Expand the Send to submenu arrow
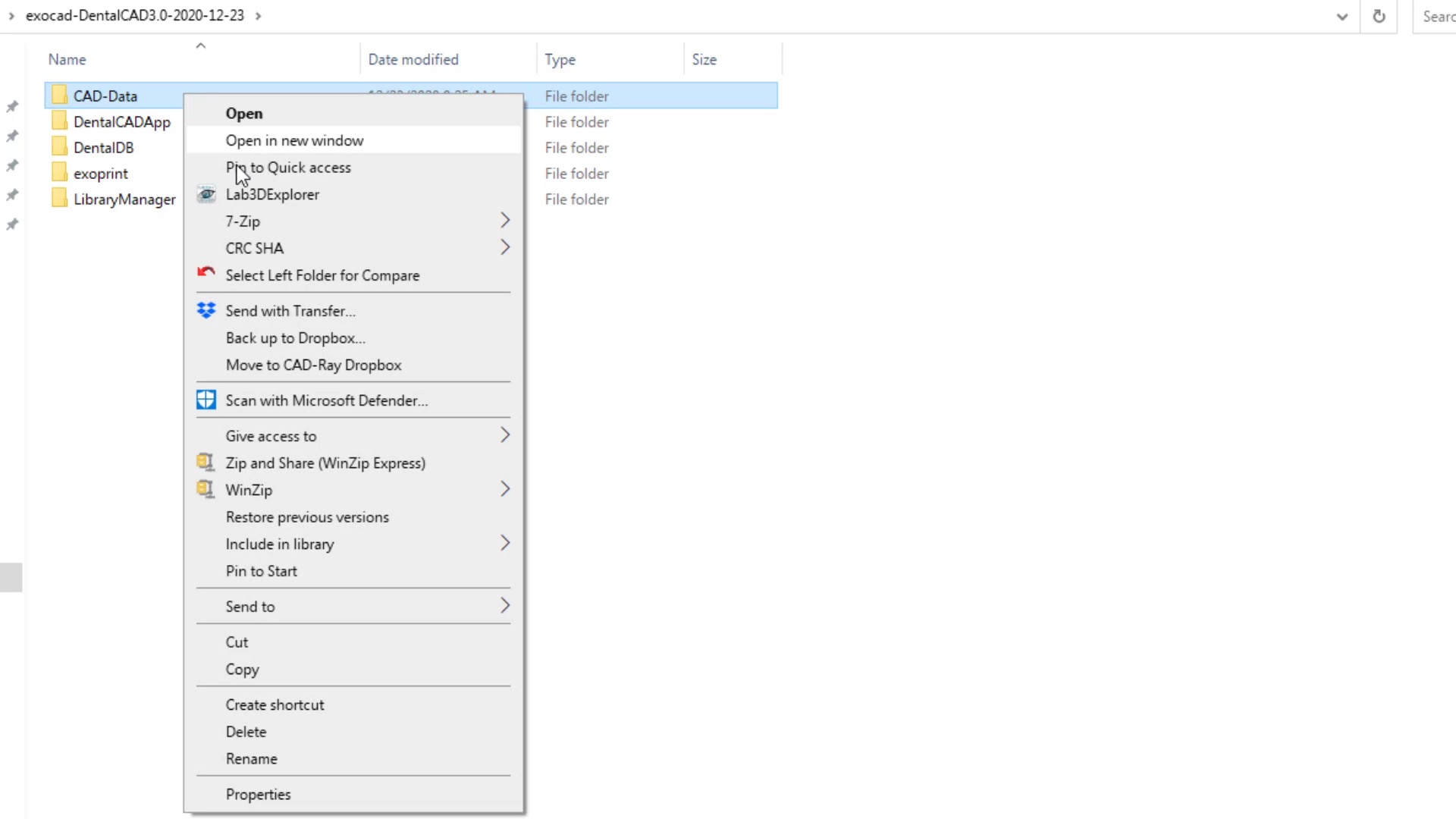Viewport: 1456px width, 819px height. coord(505,606)
